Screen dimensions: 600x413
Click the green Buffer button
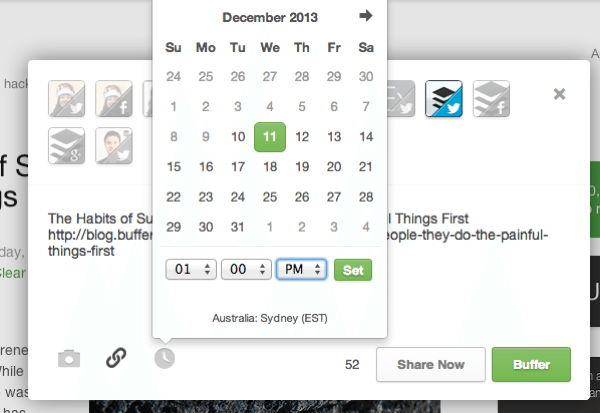click(x=531, y=365)
